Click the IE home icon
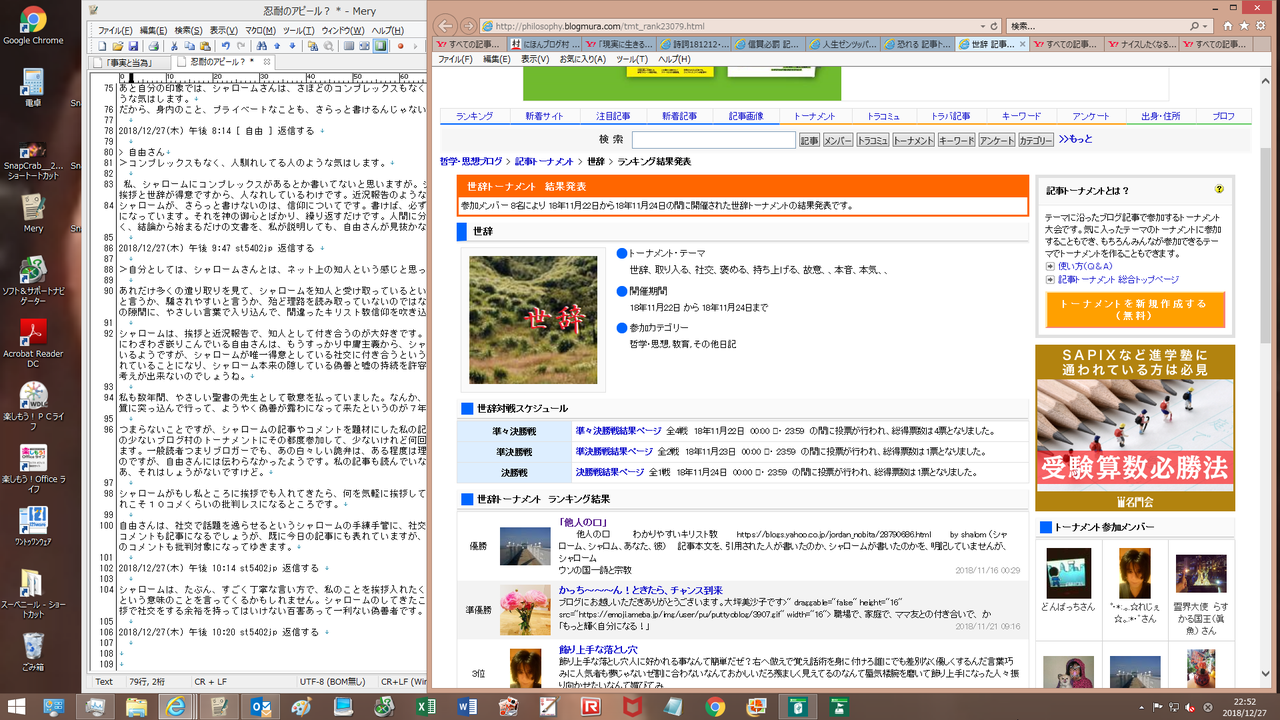This screenshot has height=720, width=1280. (x=1226, y=25)
